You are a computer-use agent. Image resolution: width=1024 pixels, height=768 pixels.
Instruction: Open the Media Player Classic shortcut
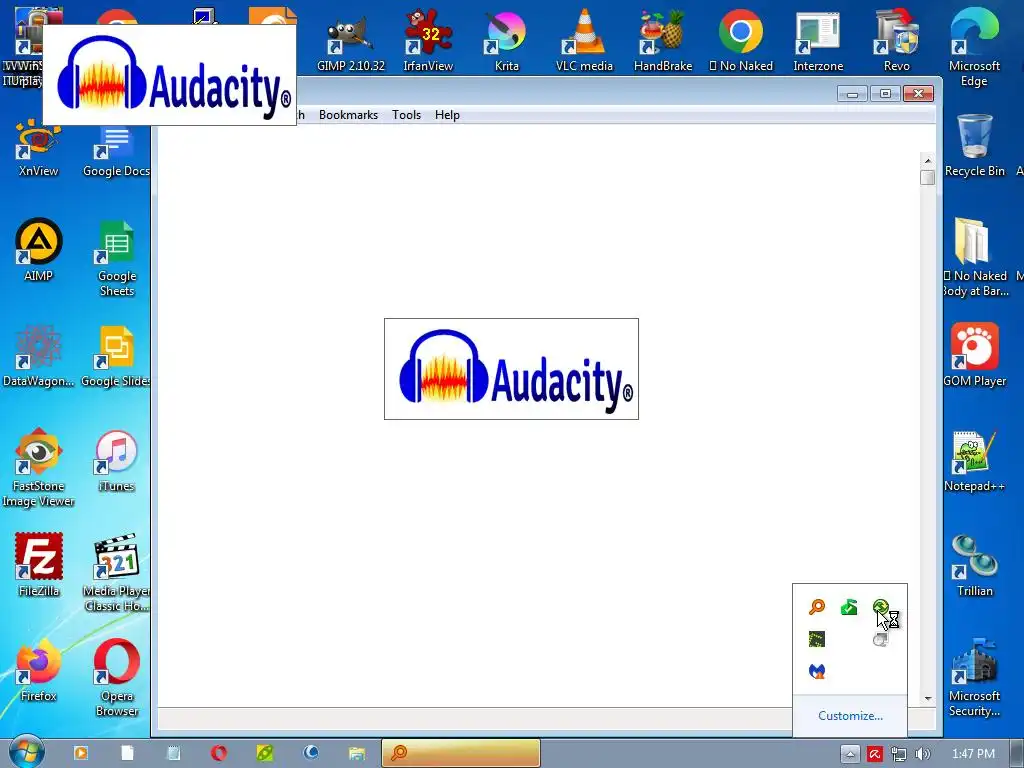click(x=116, y=573)
